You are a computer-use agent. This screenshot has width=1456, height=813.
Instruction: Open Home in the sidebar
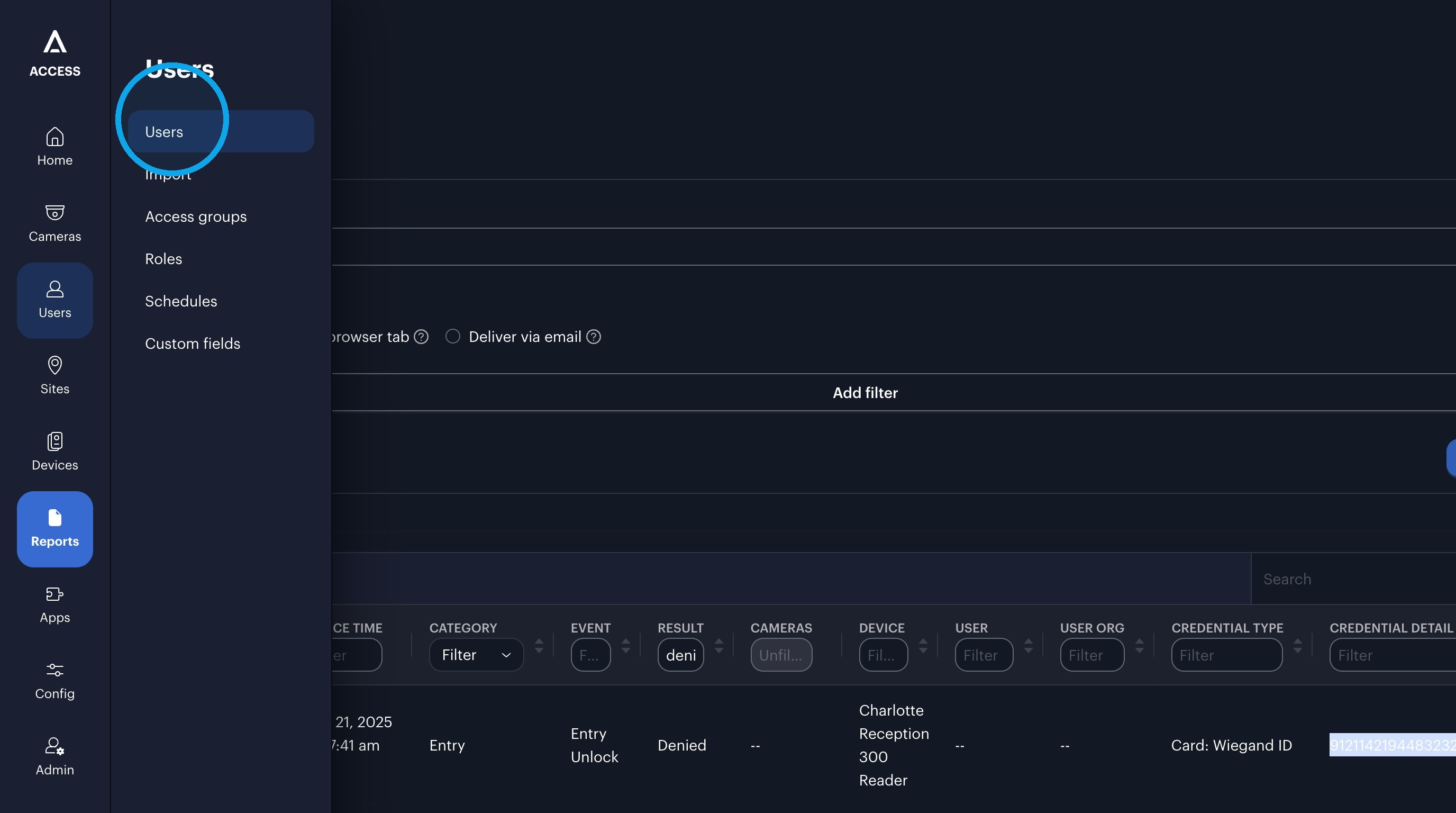[55, 147]
